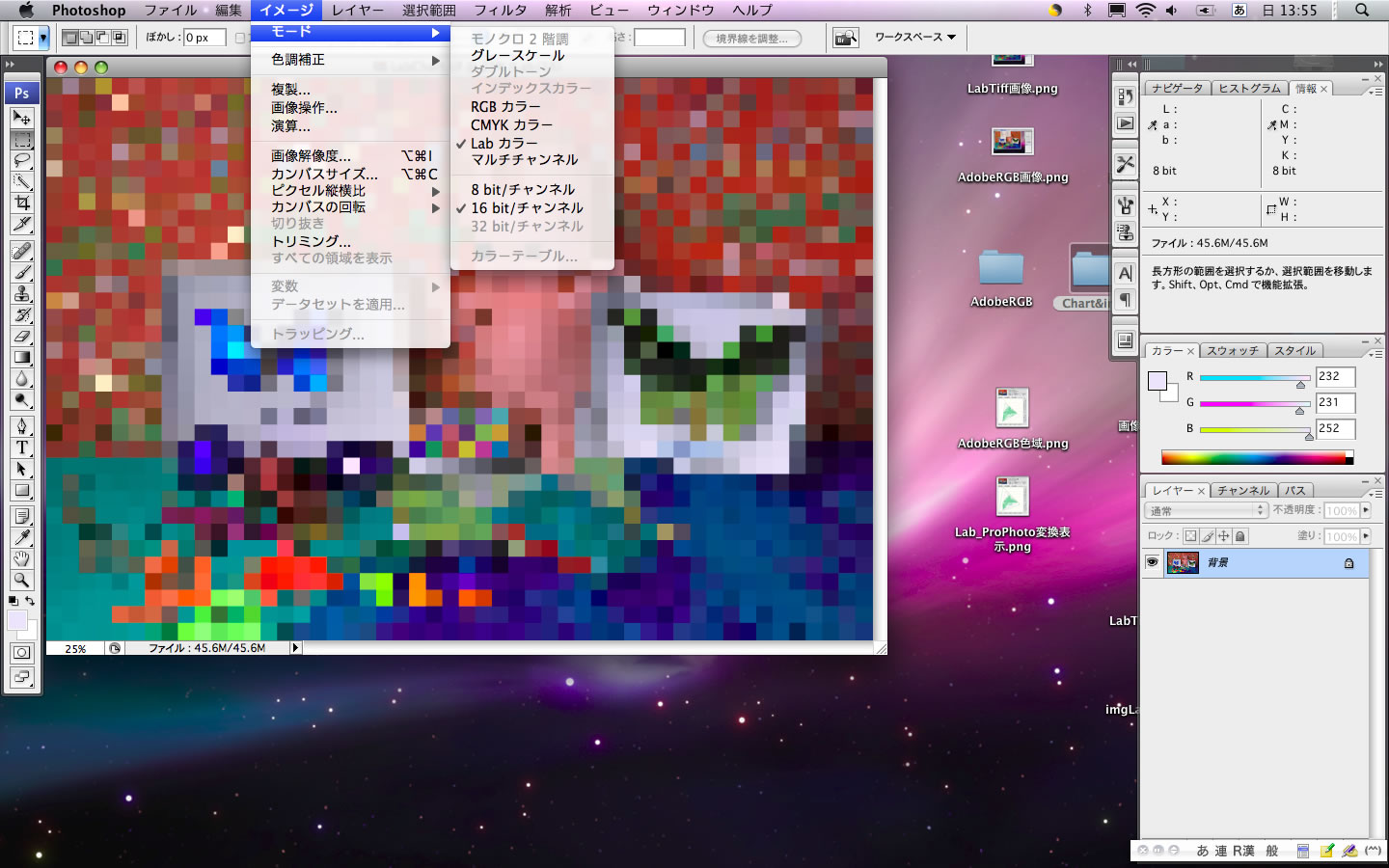The width and height of the screenshot is (1389, 868).
Task: Open the History panel icon in dock
Action: 1125,96
